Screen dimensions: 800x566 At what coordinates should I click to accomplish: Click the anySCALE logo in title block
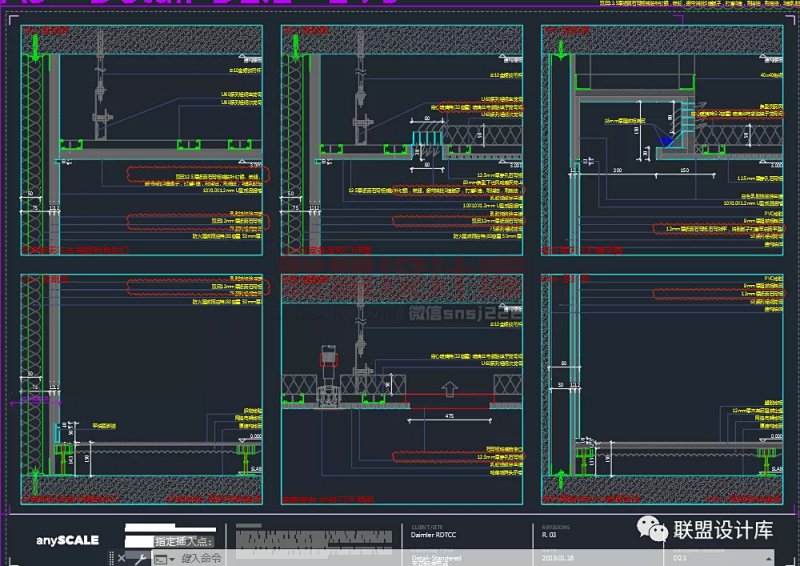[68, 541]
